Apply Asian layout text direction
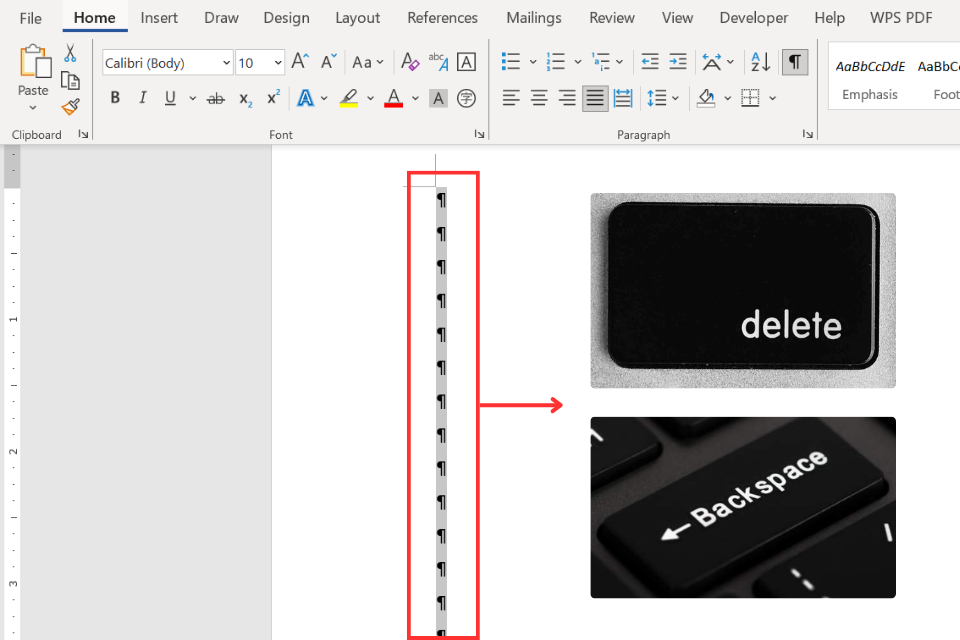This screenshot has width=960, height=640. click(x=712, y=62)
